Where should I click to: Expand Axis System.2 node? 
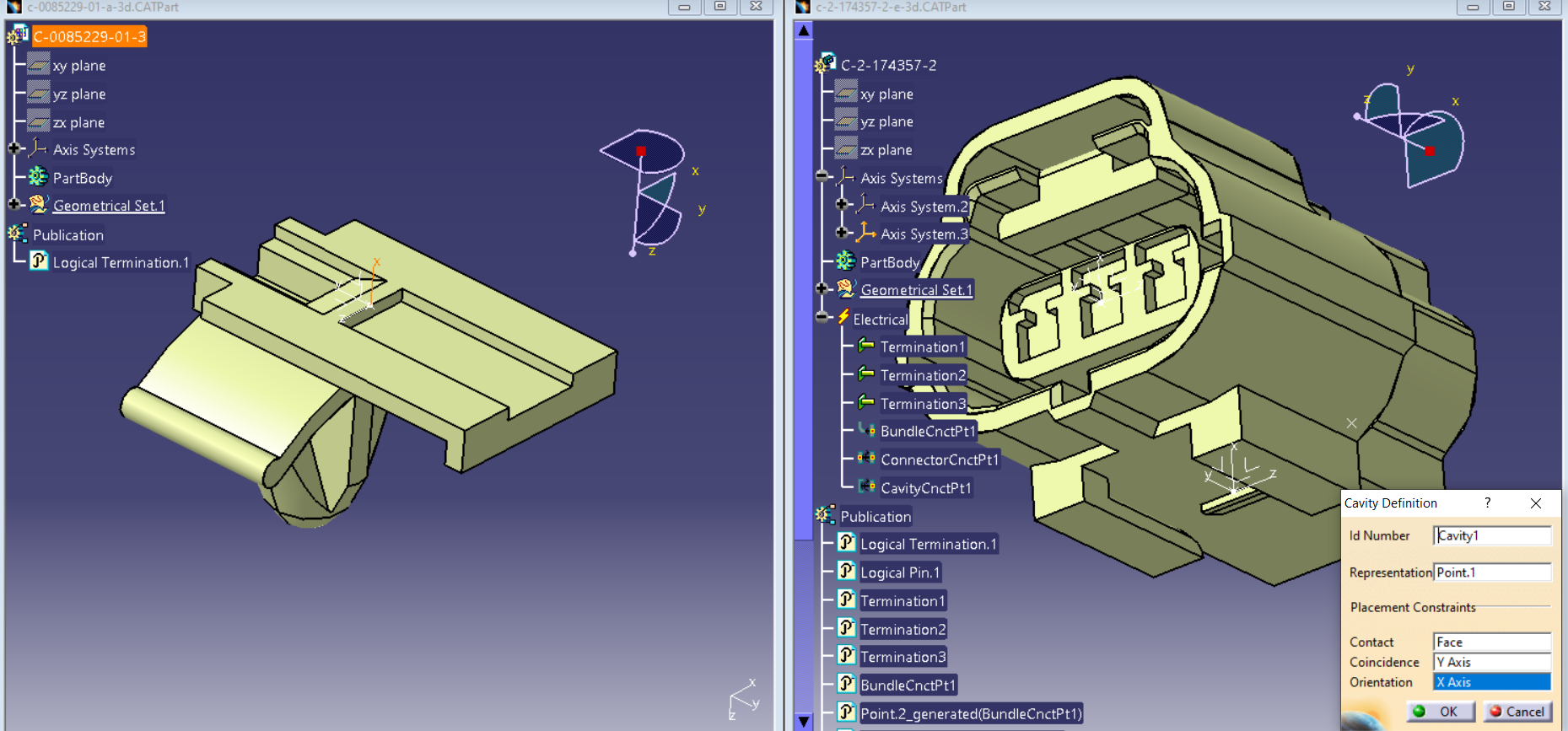[842, 204]
